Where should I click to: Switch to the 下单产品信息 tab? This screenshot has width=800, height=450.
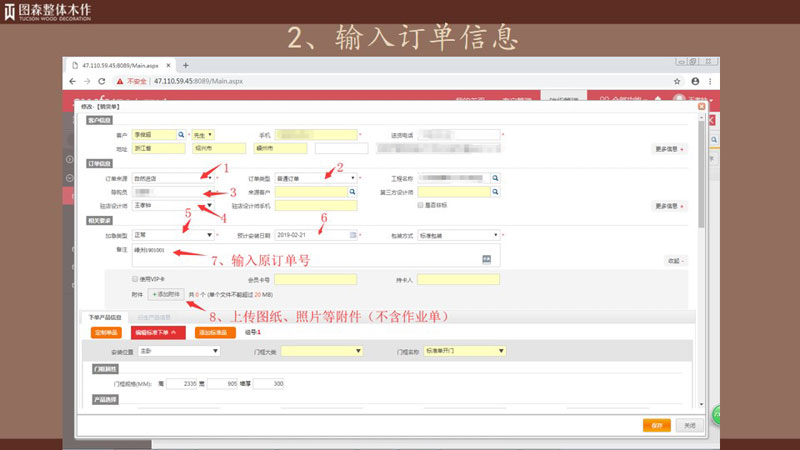tap(104, 316)
